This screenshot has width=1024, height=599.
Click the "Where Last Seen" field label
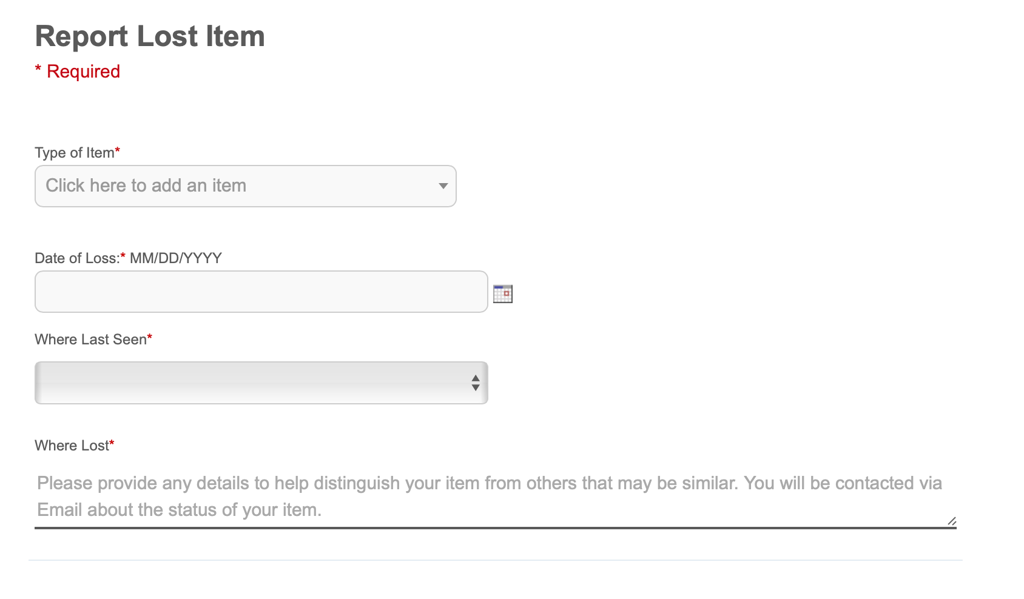tap(90, 340)
